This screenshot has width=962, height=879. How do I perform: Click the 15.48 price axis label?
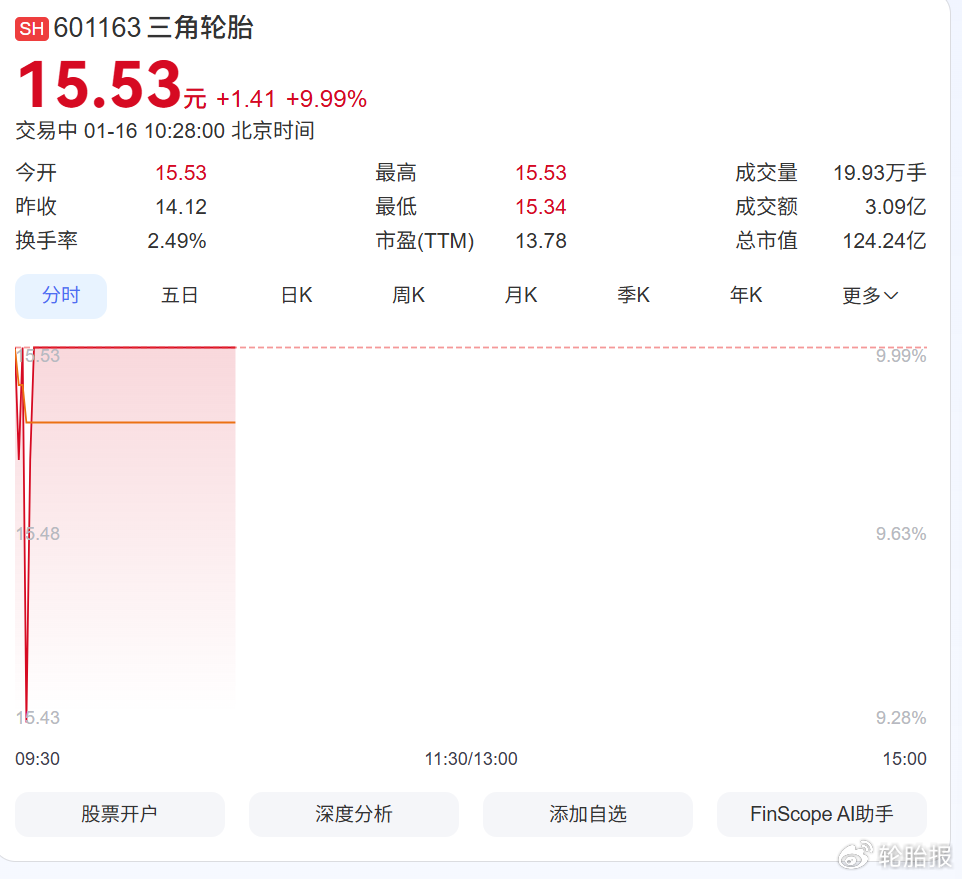[x=38, y=534]
